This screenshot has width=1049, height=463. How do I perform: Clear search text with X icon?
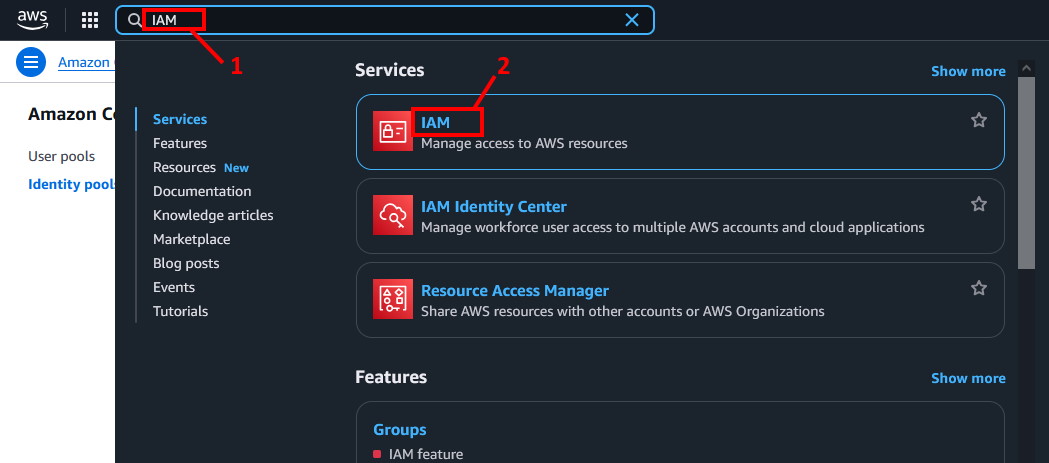pyautogui.click(x=632, y=20)
